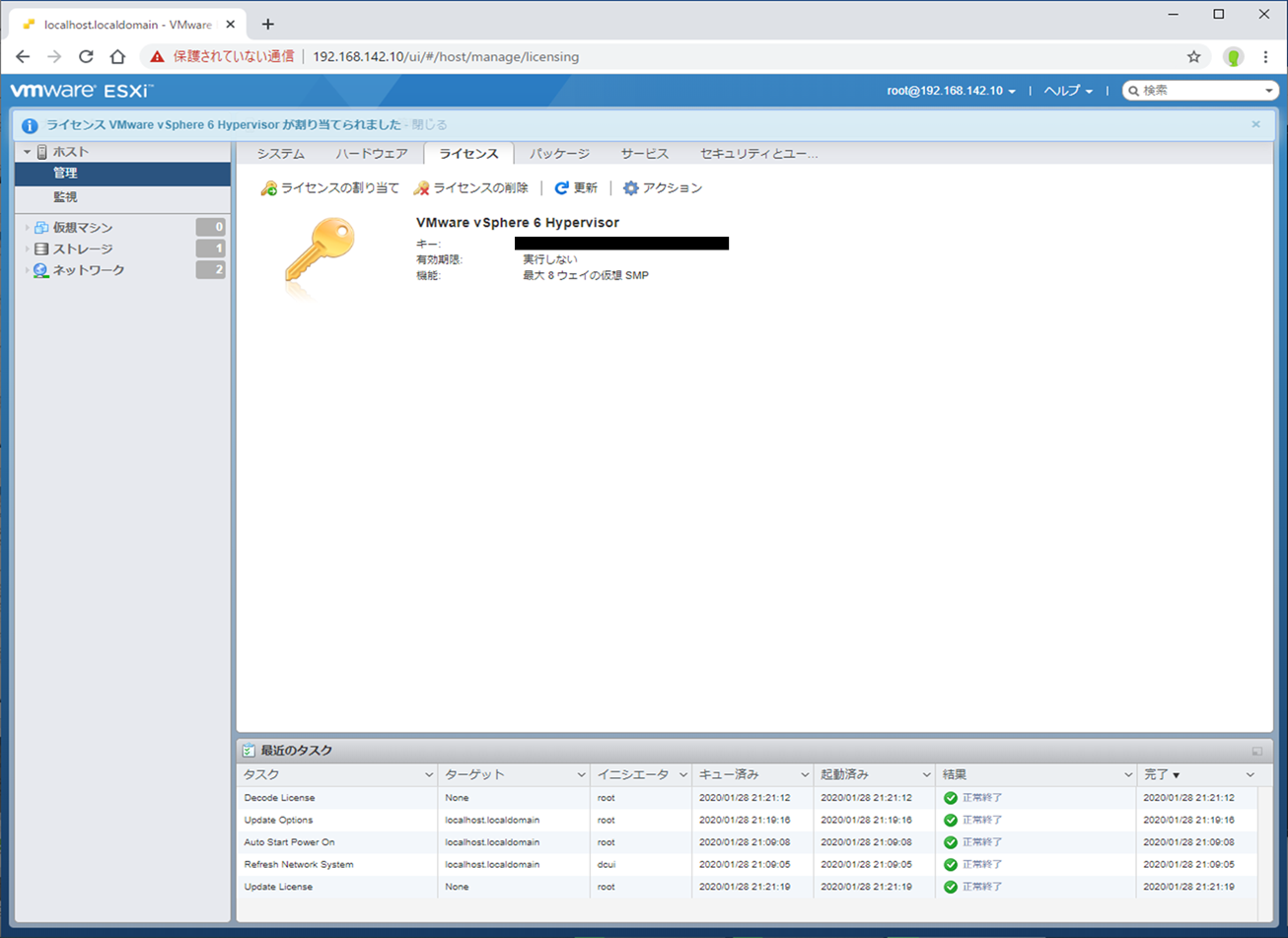Sort tasks by the Completed column
Screen dimensions: 1288x938
[1162, 775]
